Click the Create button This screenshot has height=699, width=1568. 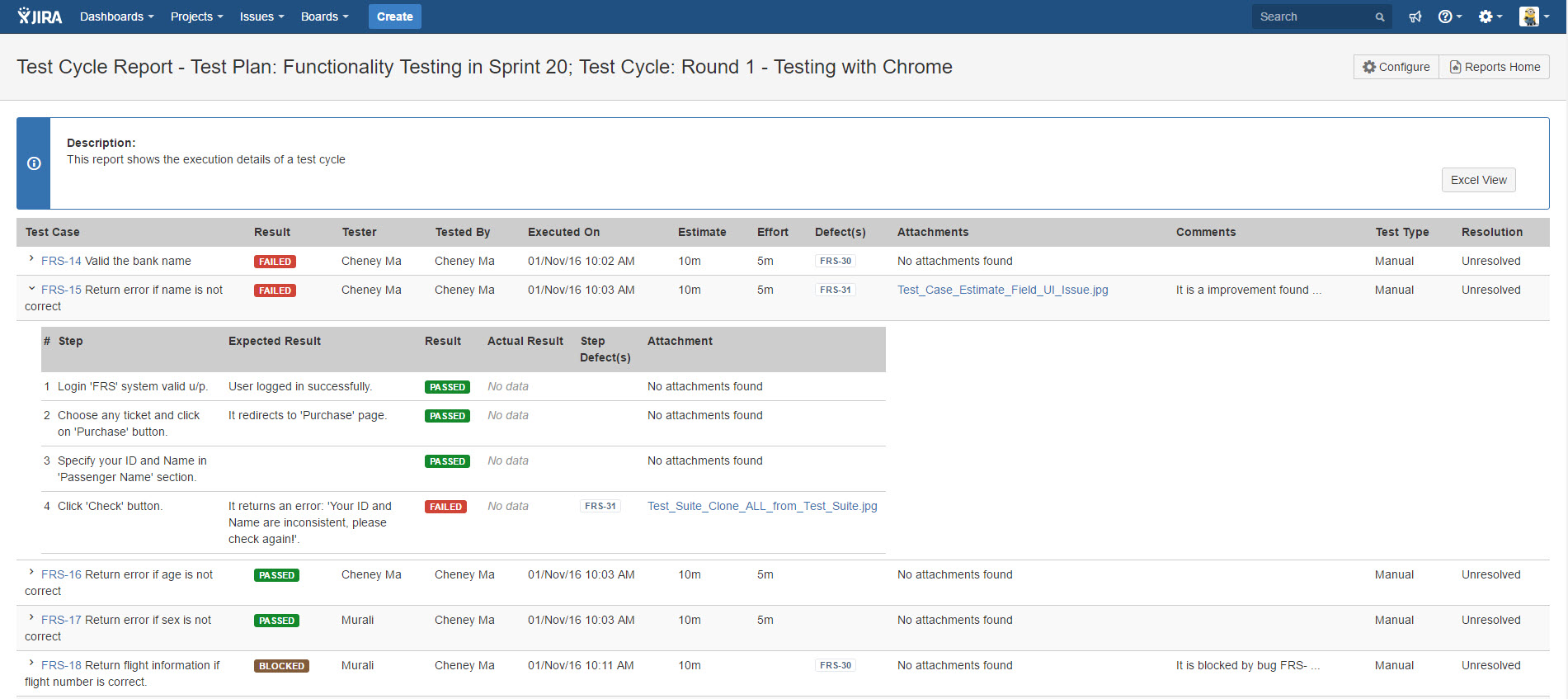point(395,17)
